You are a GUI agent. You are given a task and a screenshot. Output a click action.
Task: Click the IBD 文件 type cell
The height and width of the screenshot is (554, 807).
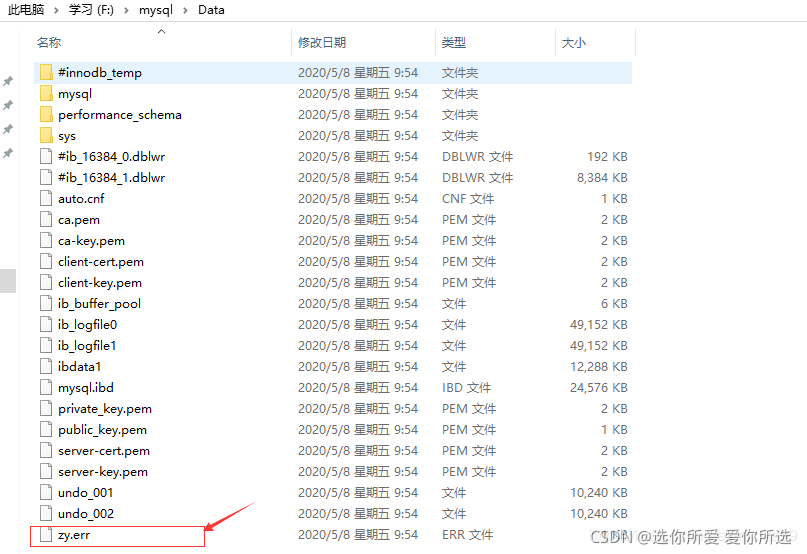pyautogui.click(x=466, y=388)
